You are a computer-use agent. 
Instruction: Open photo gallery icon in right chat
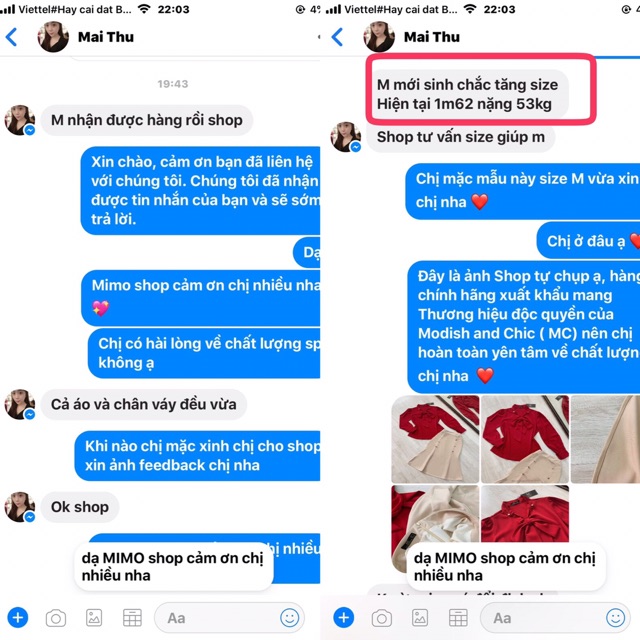point(420,618)
